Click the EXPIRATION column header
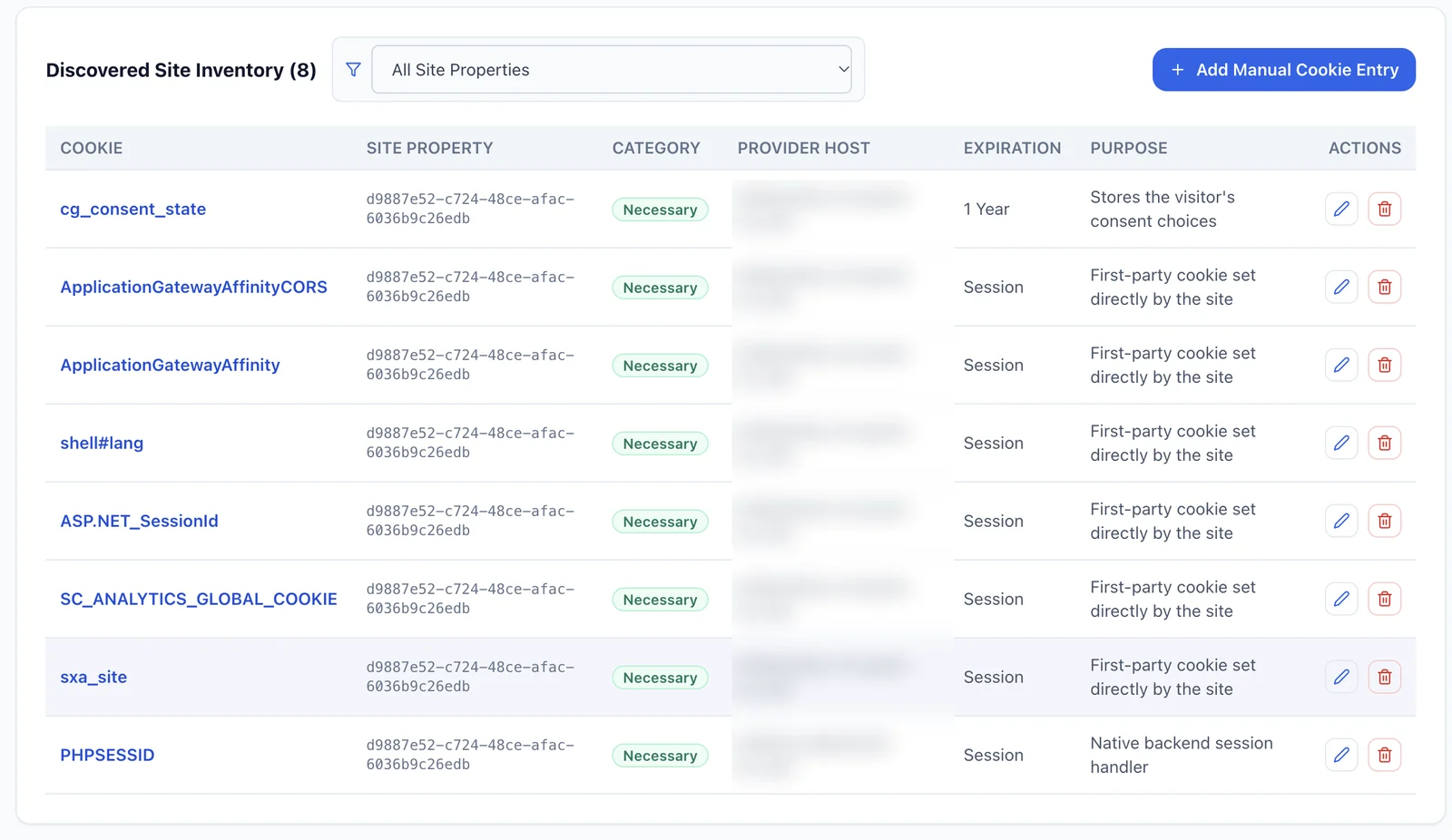This screenshot has height=840, width=1452. (1013, 148)
